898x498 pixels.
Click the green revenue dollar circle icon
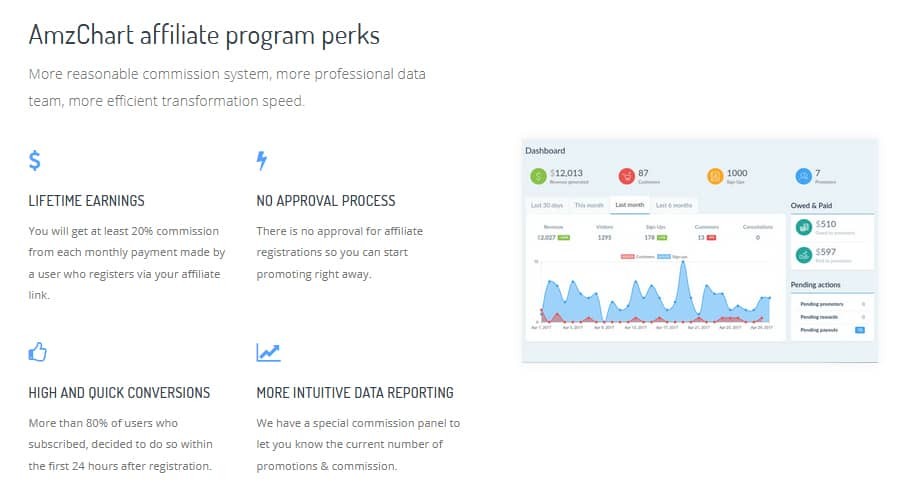pyautogui.click(x=538, y=176)
